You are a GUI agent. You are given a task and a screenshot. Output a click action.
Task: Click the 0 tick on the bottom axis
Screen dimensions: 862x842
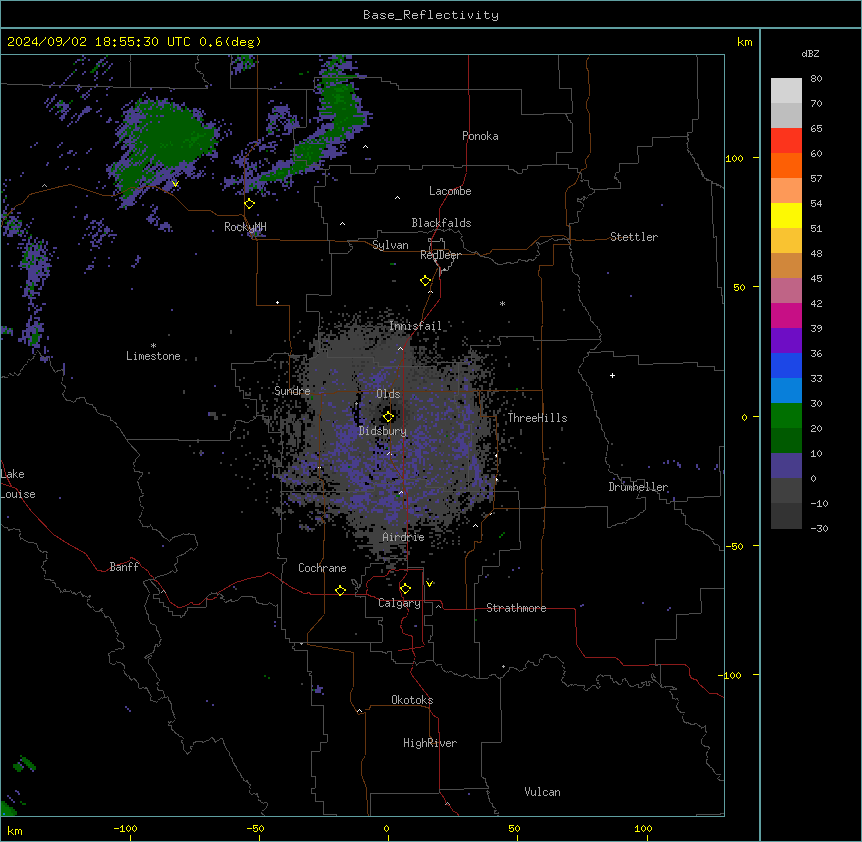click(x=386, y=828)
